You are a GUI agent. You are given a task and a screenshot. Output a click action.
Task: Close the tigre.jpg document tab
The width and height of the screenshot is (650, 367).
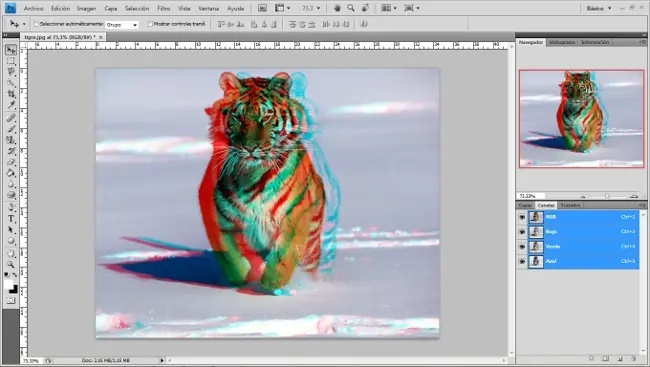click(x=101, y=37)
